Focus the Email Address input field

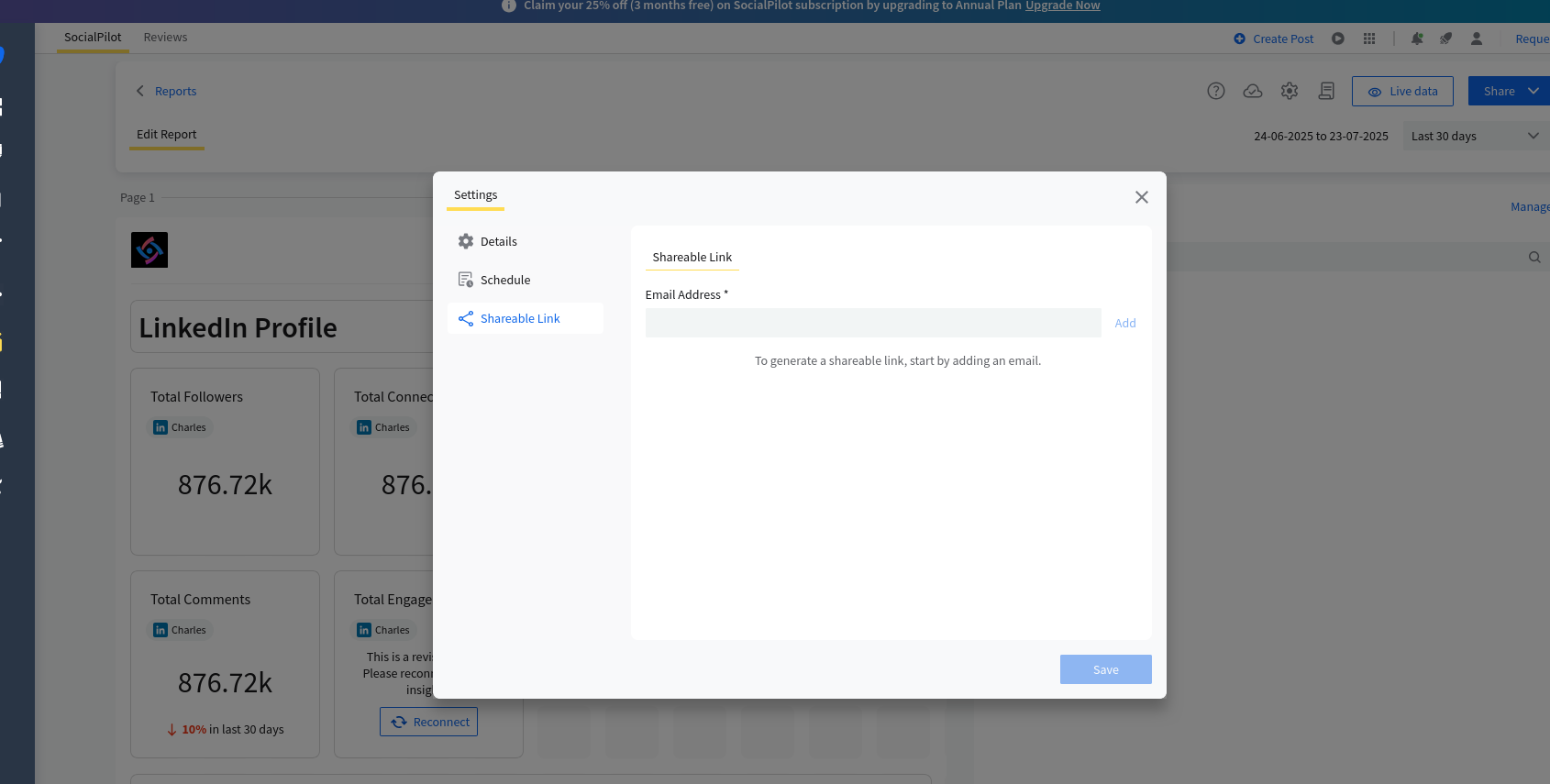pos(873,323)
